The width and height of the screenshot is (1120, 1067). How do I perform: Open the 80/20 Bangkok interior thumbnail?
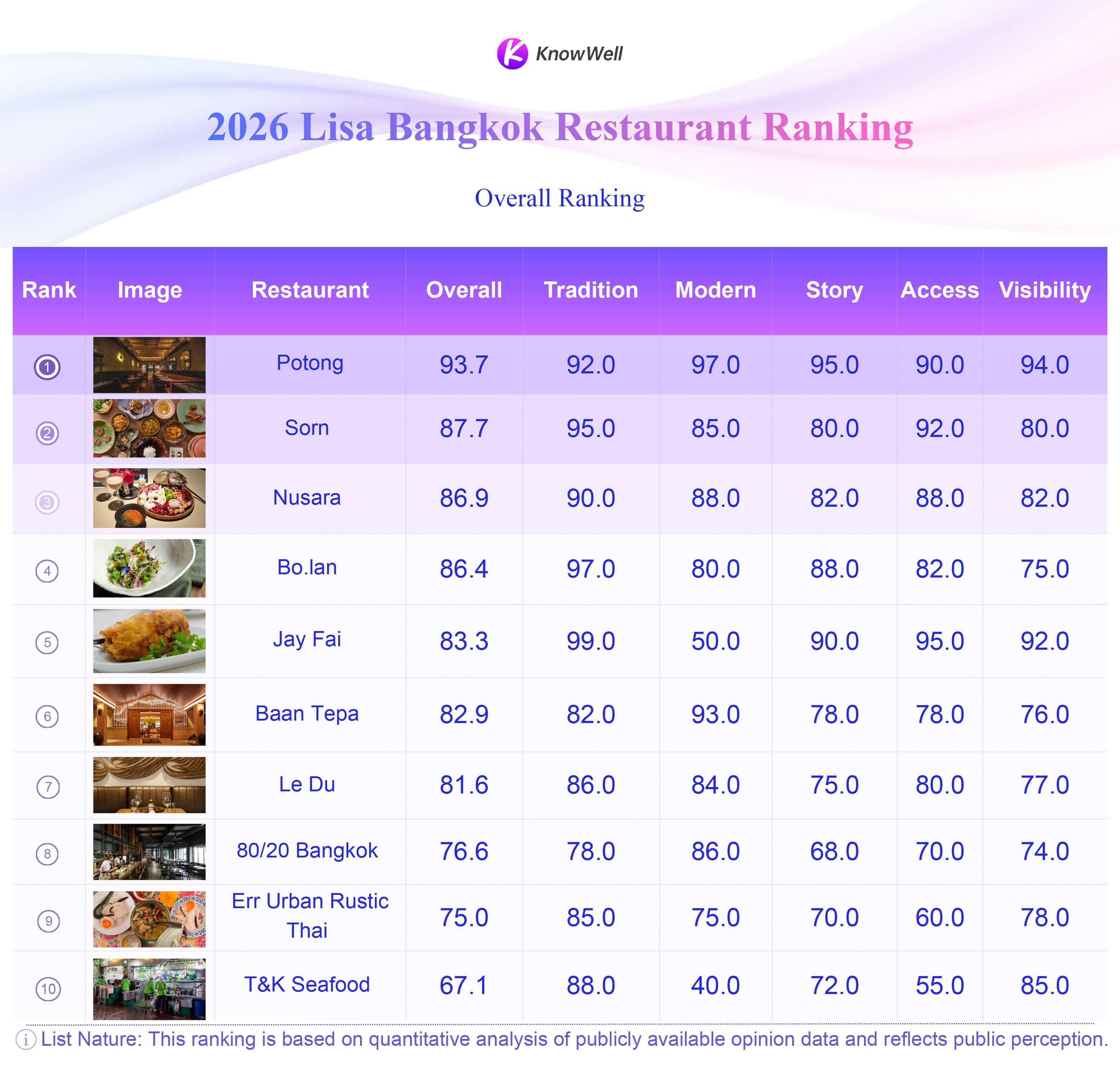point(149,852)
